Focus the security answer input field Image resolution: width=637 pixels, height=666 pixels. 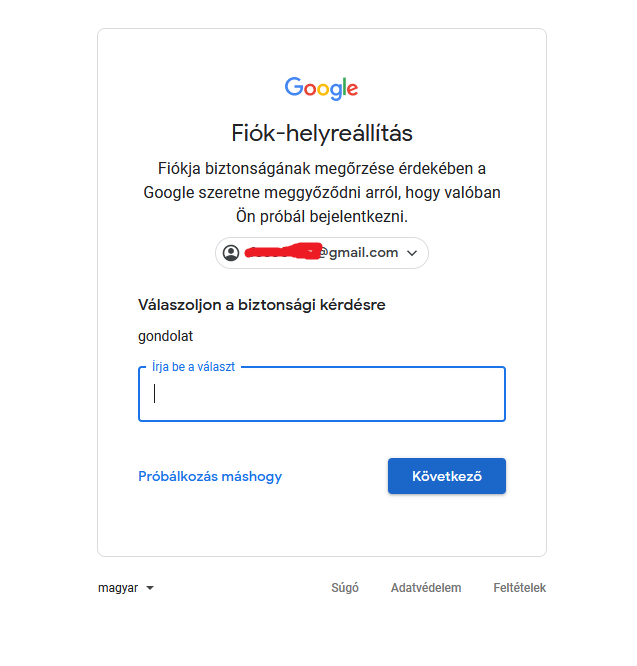coord(321,394)
